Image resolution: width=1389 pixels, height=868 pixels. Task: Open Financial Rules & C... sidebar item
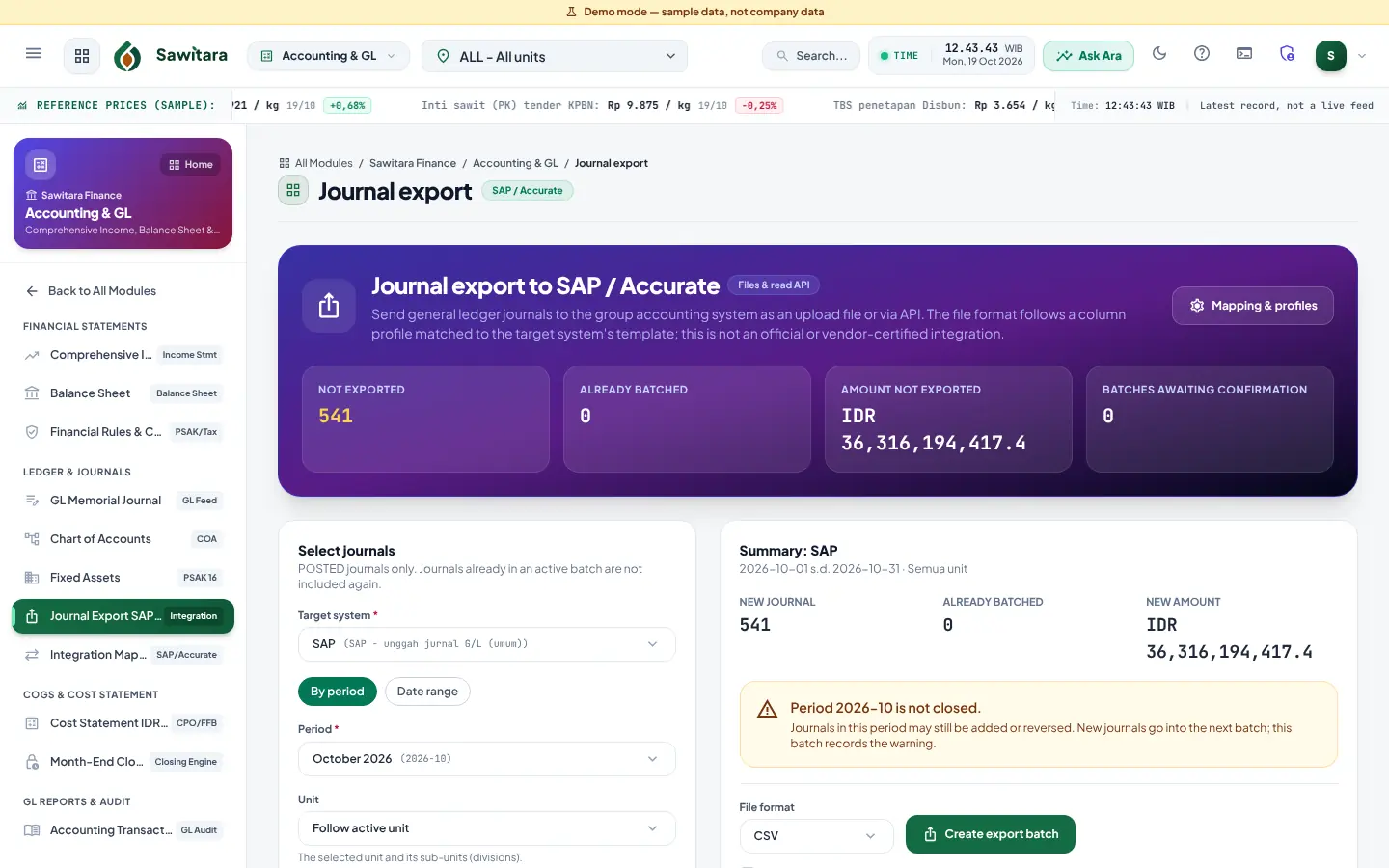point(123,432)
